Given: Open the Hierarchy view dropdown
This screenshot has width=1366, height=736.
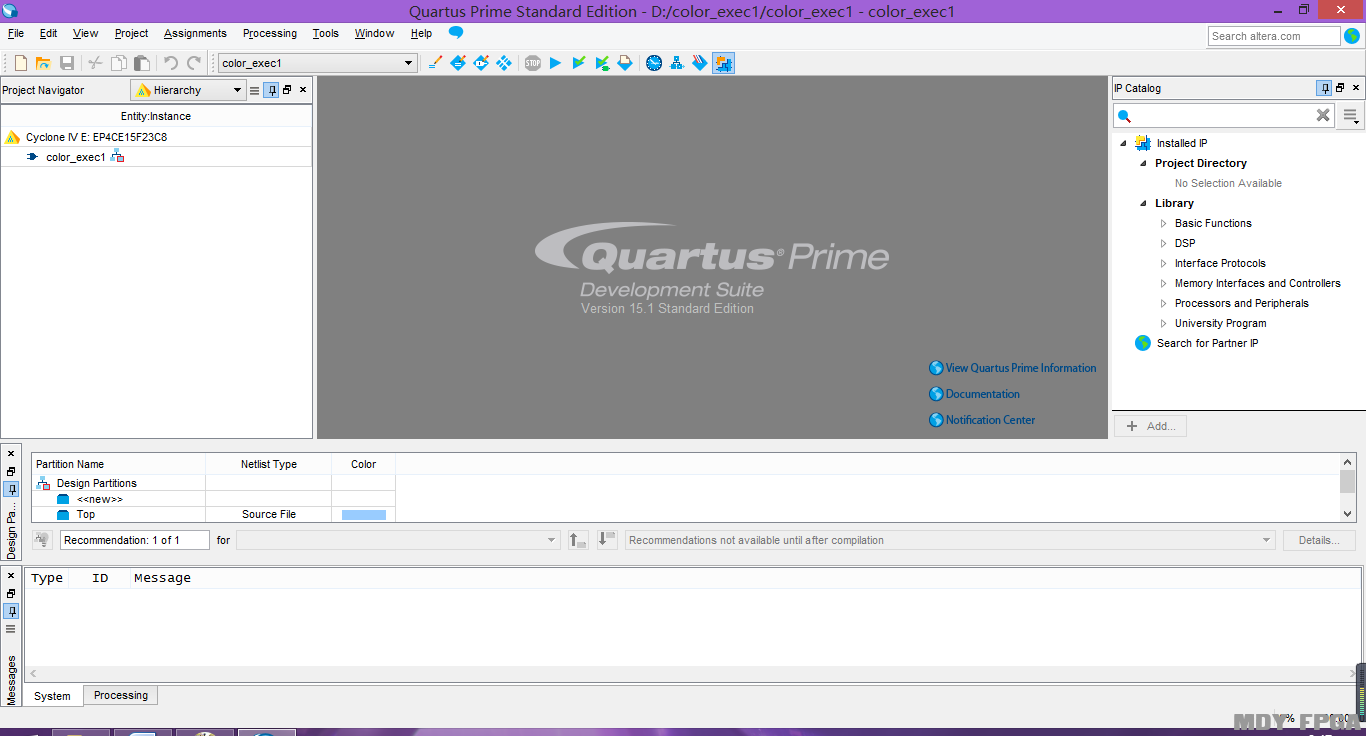Looking at the screenshot, I should click(x=188, y=90).
